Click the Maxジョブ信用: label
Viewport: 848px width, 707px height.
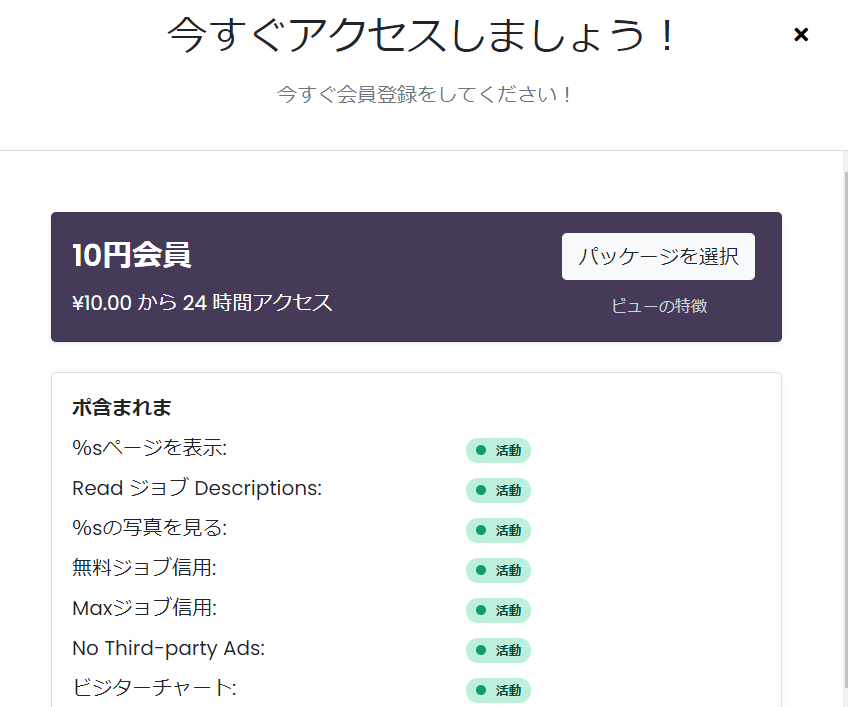click(x=144, y=607)
